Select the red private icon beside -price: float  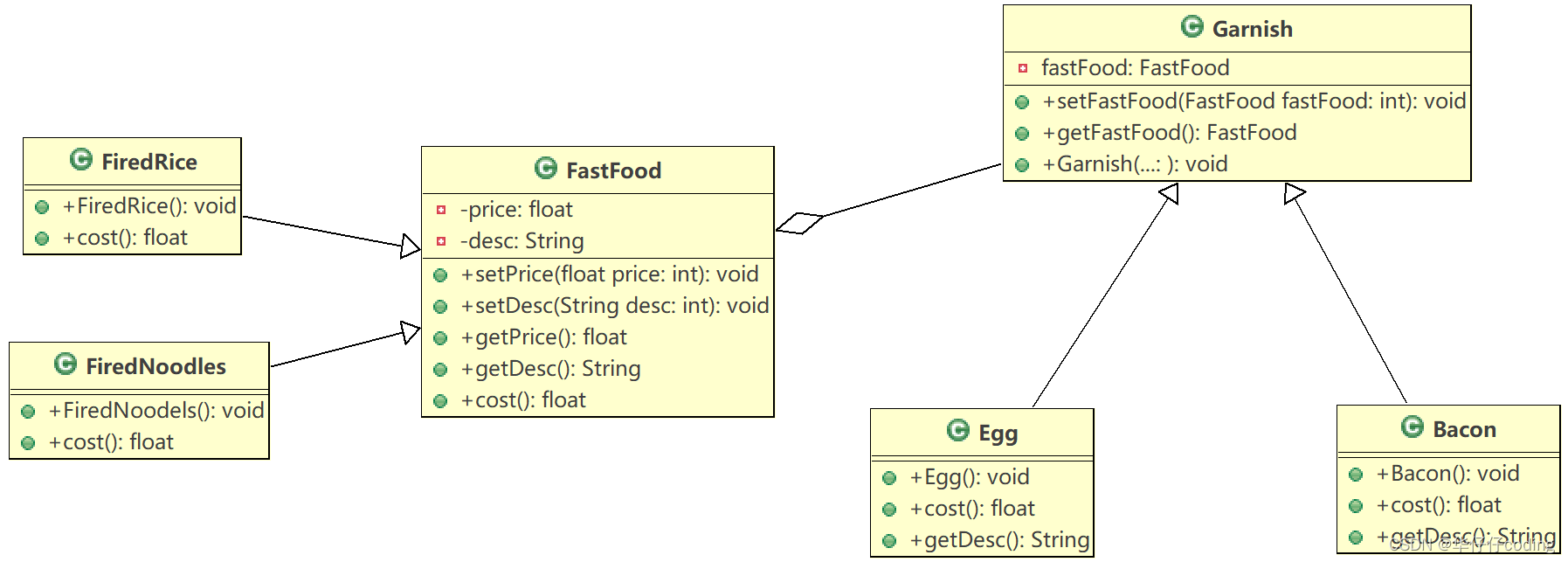441,210
